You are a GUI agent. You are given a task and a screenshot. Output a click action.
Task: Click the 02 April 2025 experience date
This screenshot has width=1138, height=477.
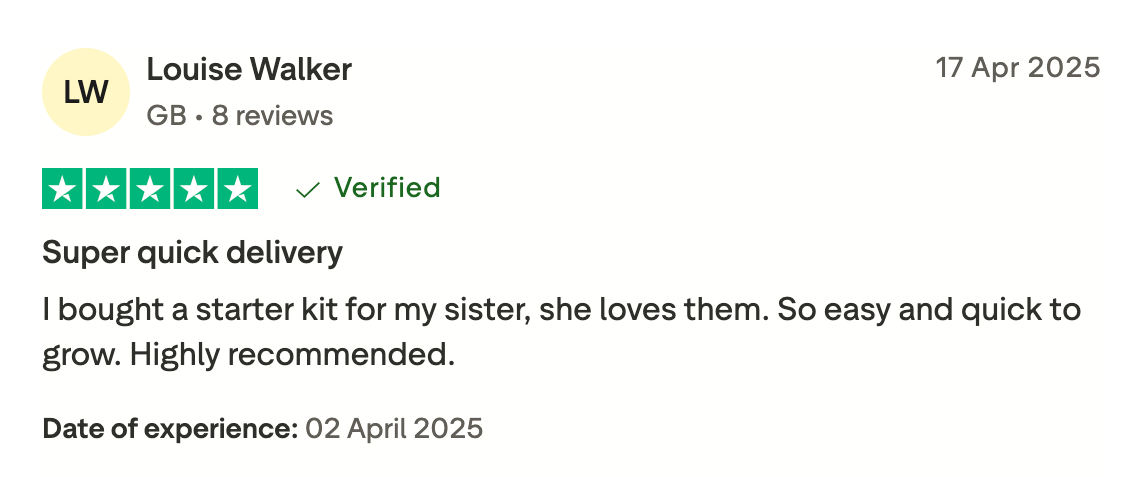(x=394, y=429)
